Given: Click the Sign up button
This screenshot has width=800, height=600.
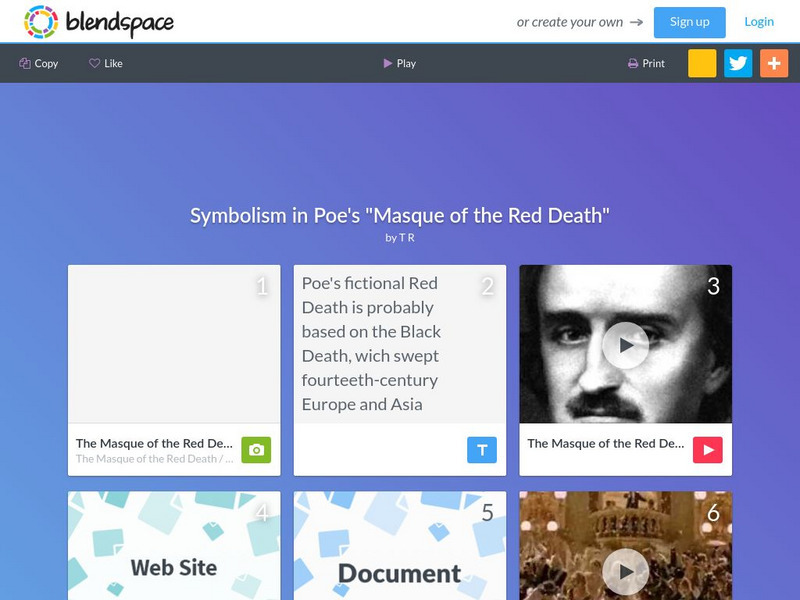Looking at the screenshot, I should coord(689,22).
